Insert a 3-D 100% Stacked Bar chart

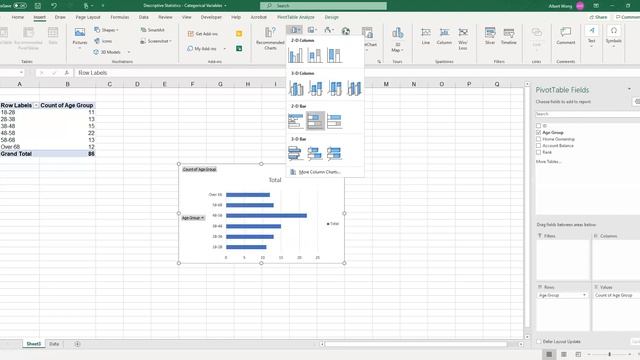coord(334,153)
